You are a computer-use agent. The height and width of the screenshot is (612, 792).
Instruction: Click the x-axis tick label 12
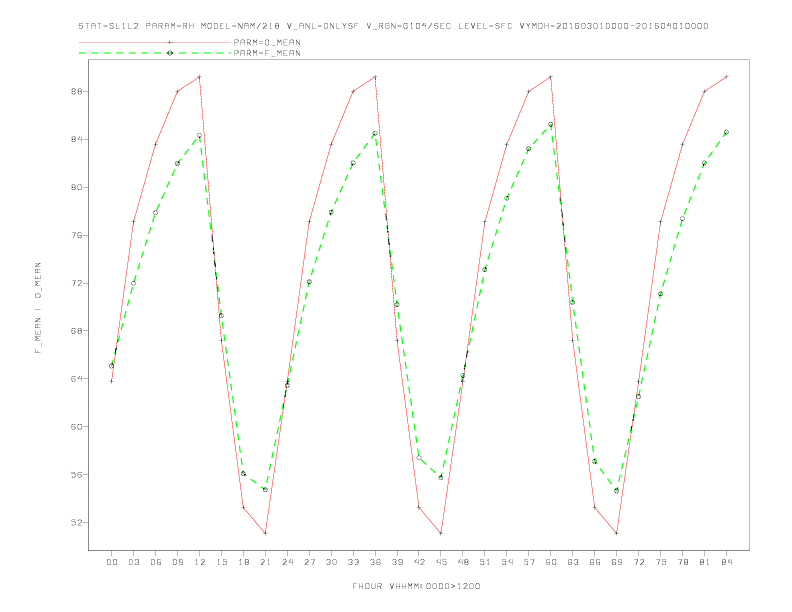[x=200, y=562]
